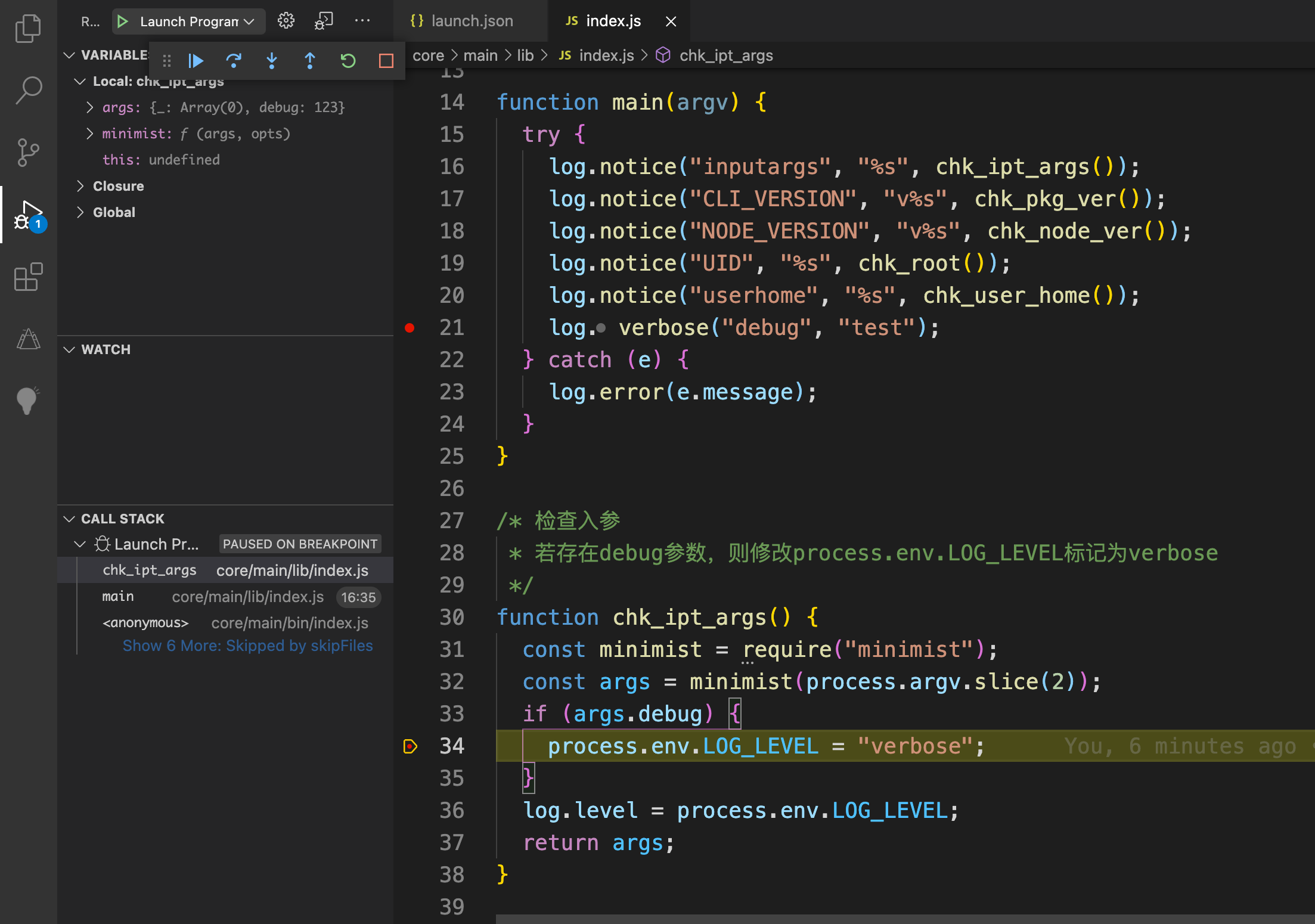Close the index.js tab
The height and width of the screenshot is (924, 1315).
click(671, 21)
